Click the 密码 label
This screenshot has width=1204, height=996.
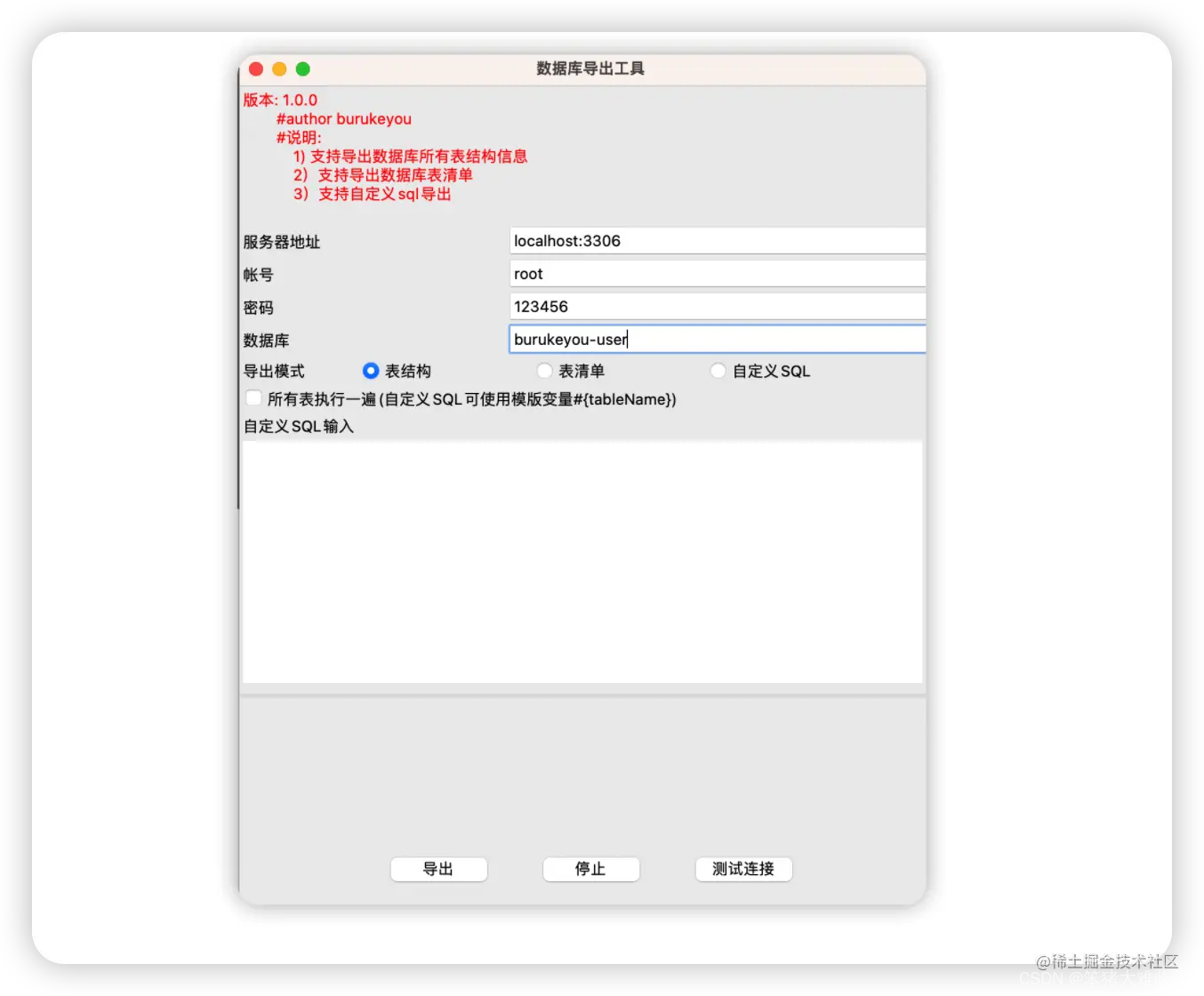click(258, 308)
